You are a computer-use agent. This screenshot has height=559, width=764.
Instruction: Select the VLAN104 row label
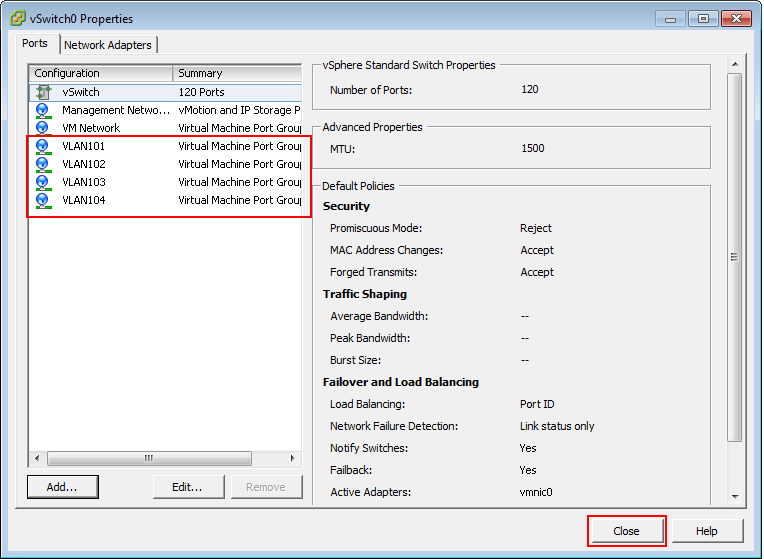[x=84, y=200]
